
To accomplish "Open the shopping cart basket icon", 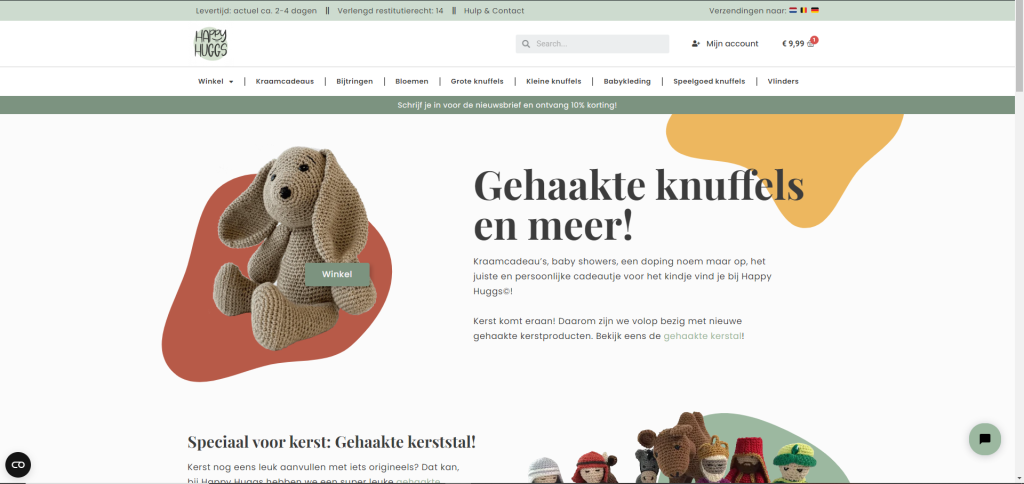I will click(810, 44).
